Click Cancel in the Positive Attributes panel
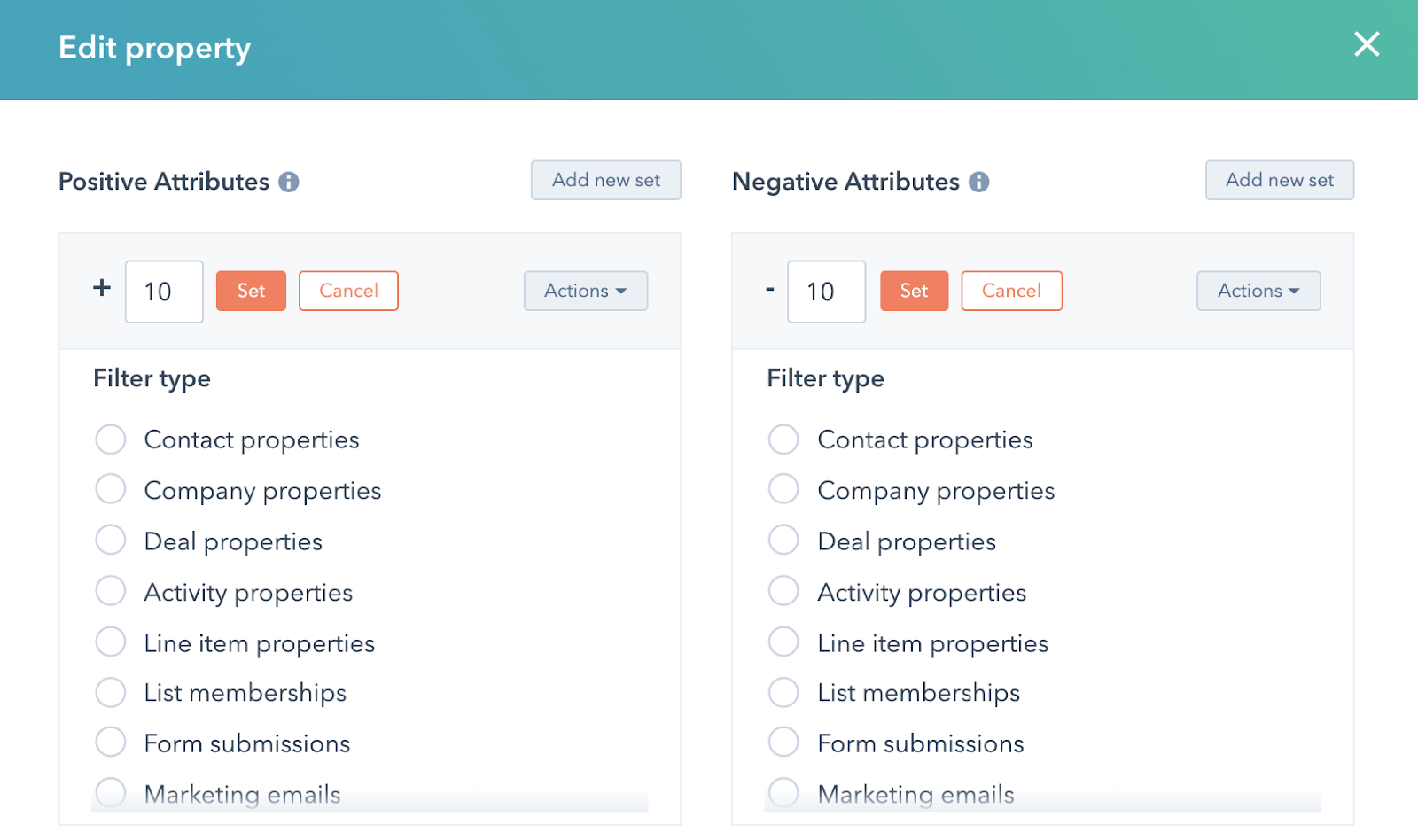 [x=348, y=291]
